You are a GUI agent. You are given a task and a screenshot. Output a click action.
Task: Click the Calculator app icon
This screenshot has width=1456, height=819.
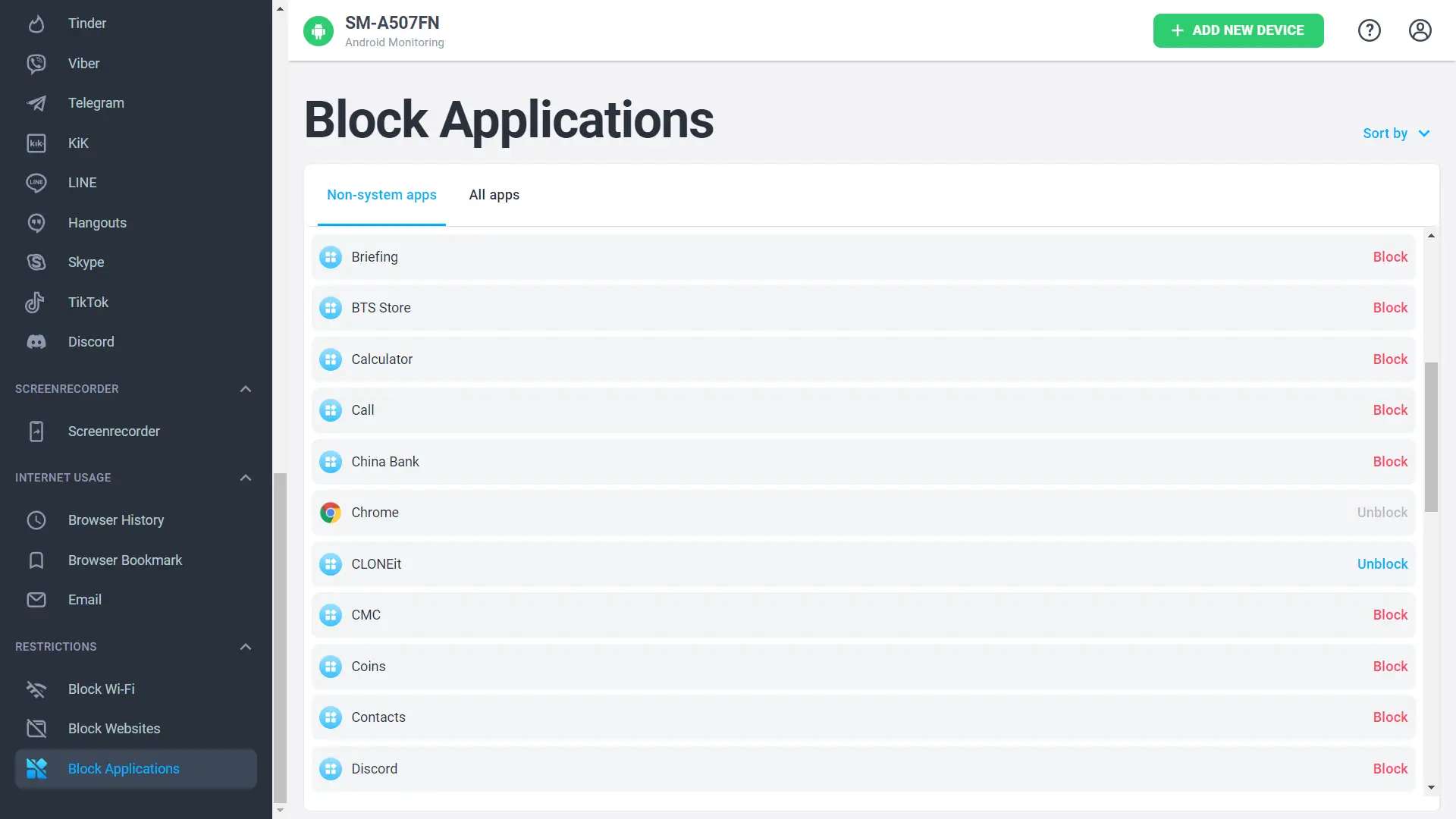pyautogui.click(x=331, y=359)
